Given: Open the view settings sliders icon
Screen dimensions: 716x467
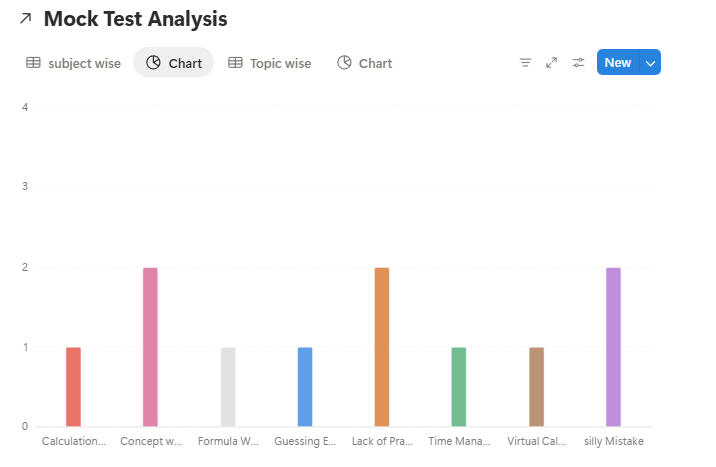Looking at the screenshot, I should [578, 63].
